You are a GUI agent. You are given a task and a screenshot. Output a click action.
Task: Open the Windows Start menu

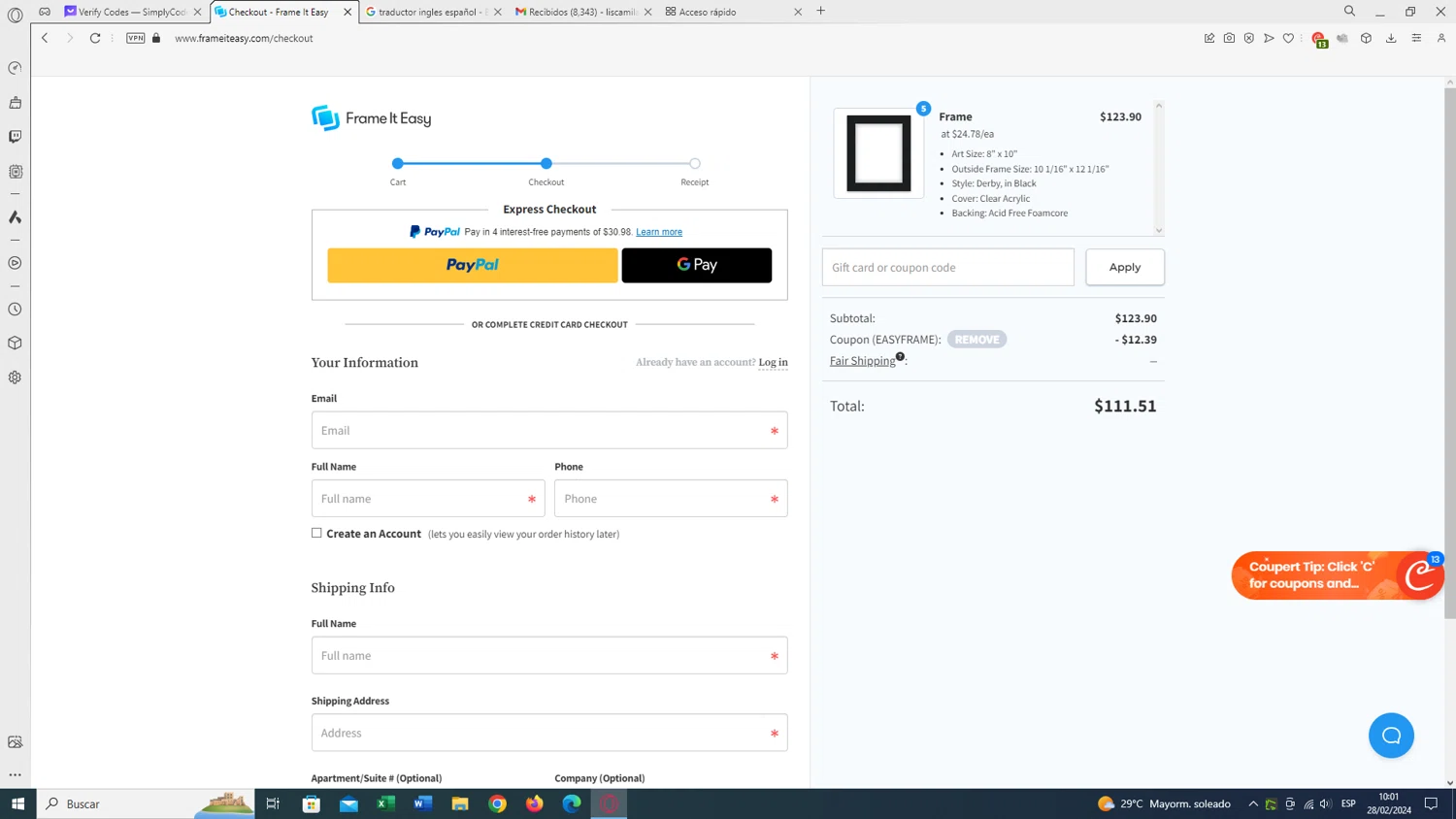17,803
